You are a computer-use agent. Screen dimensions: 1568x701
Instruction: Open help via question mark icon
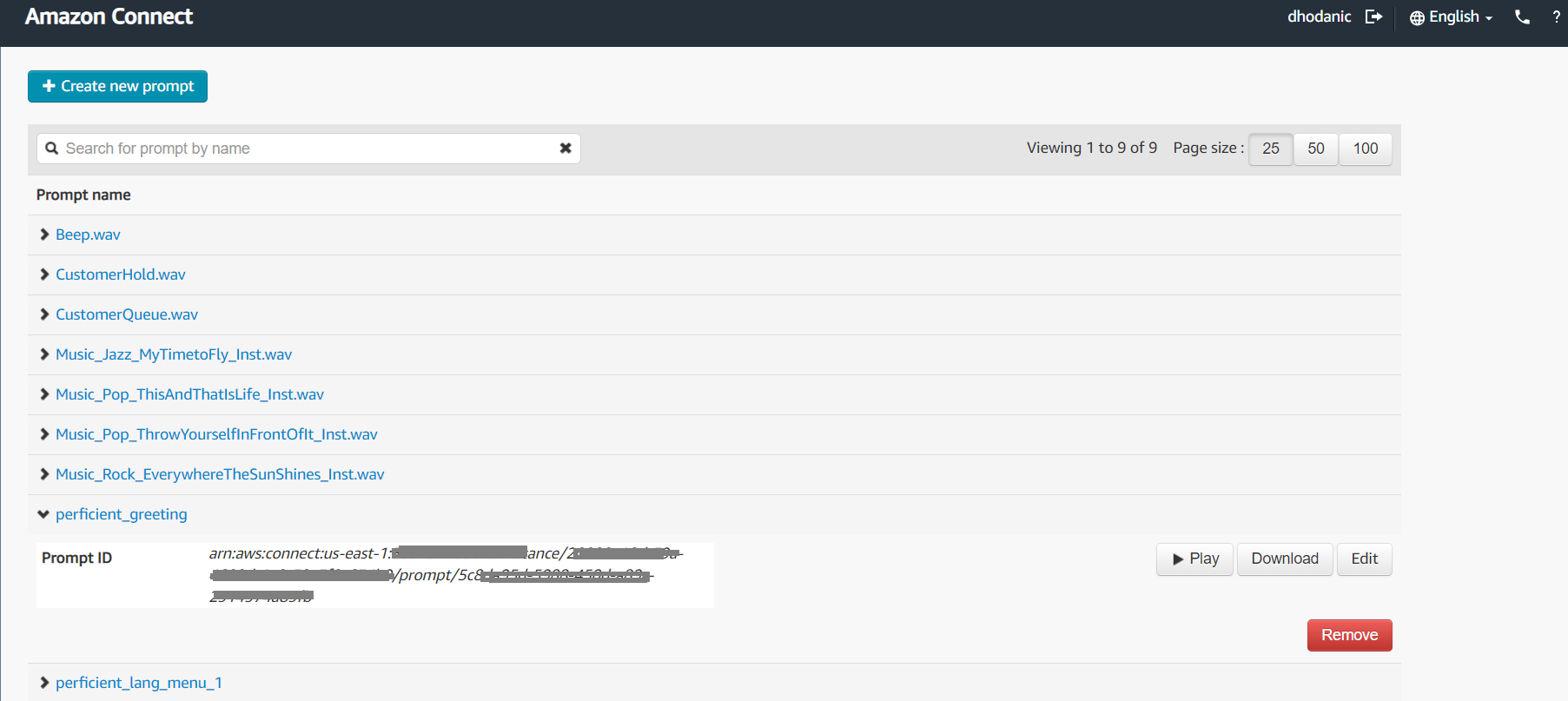click(1556, 17)
